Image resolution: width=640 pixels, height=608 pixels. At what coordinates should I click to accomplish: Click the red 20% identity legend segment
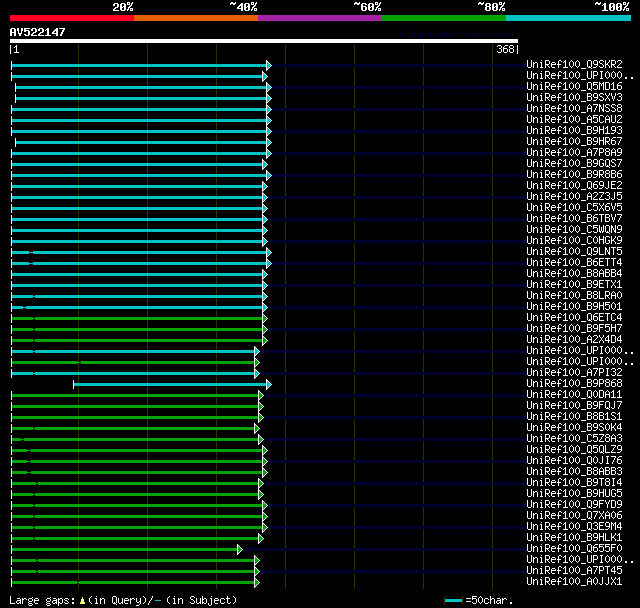72,18
